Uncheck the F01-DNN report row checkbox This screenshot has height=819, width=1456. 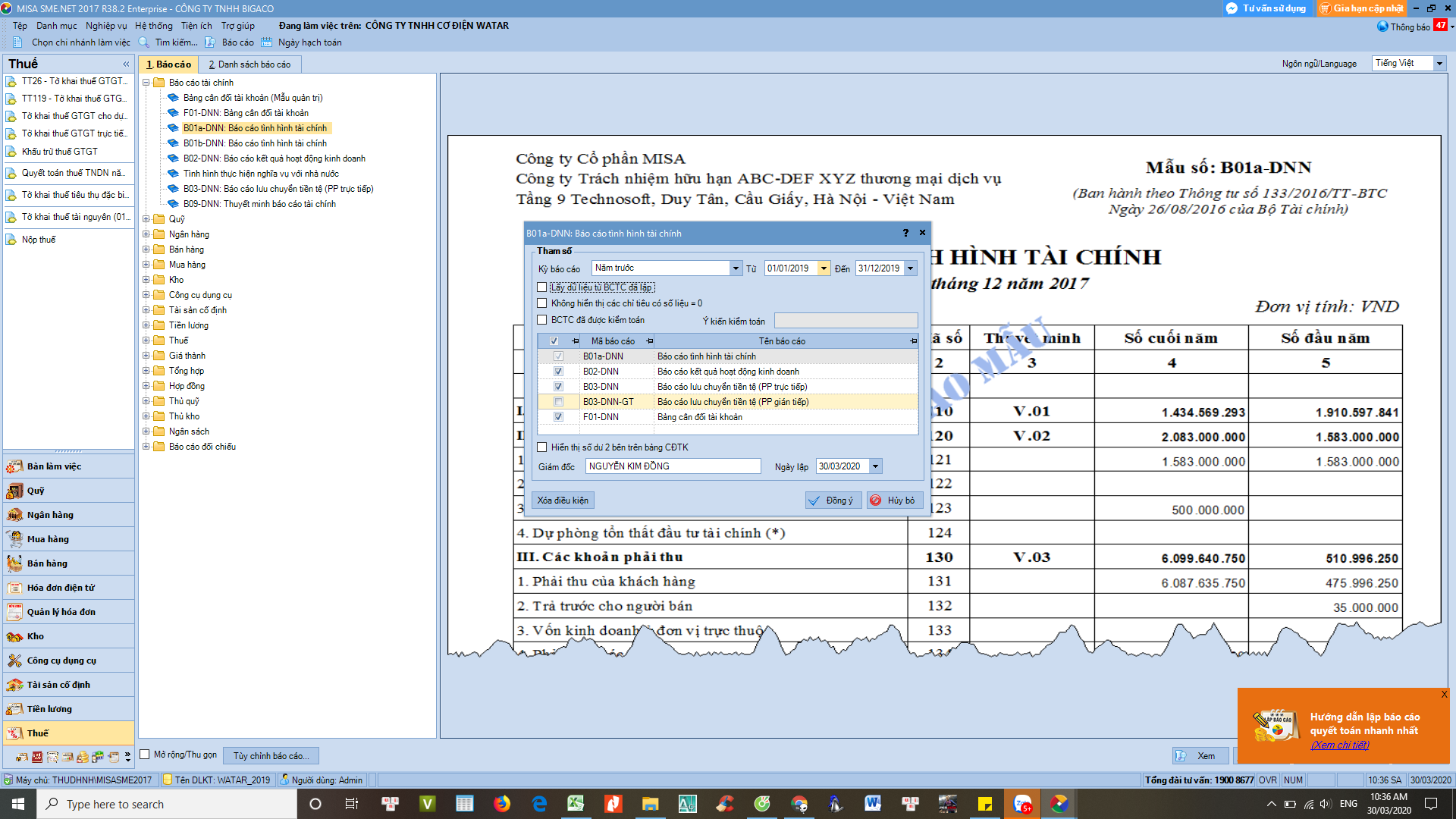tap(558, 417)
